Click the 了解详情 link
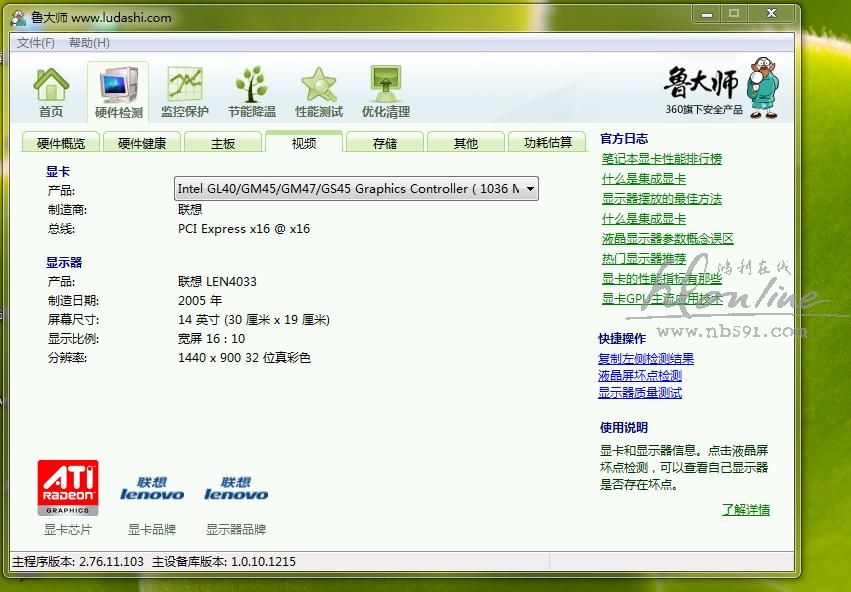 pyautogui.click(x=746, y=510)
